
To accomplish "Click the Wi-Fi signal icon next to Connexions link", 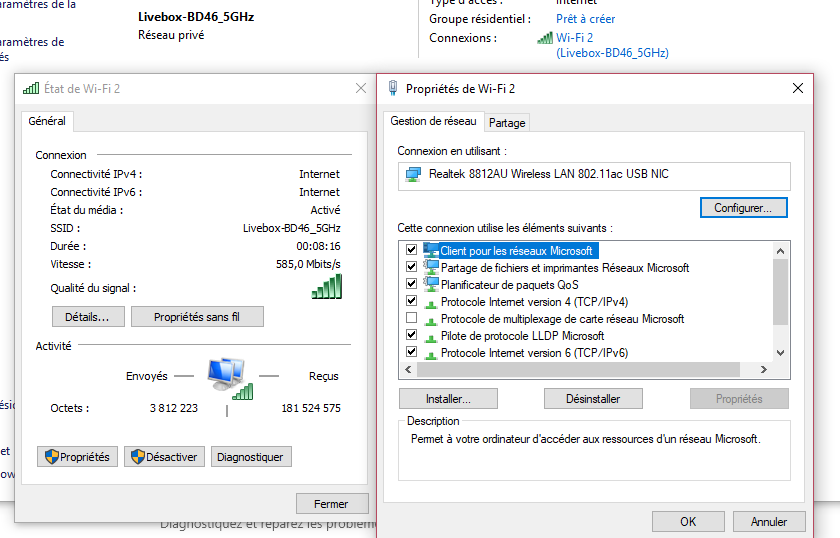I will (545, 38).
